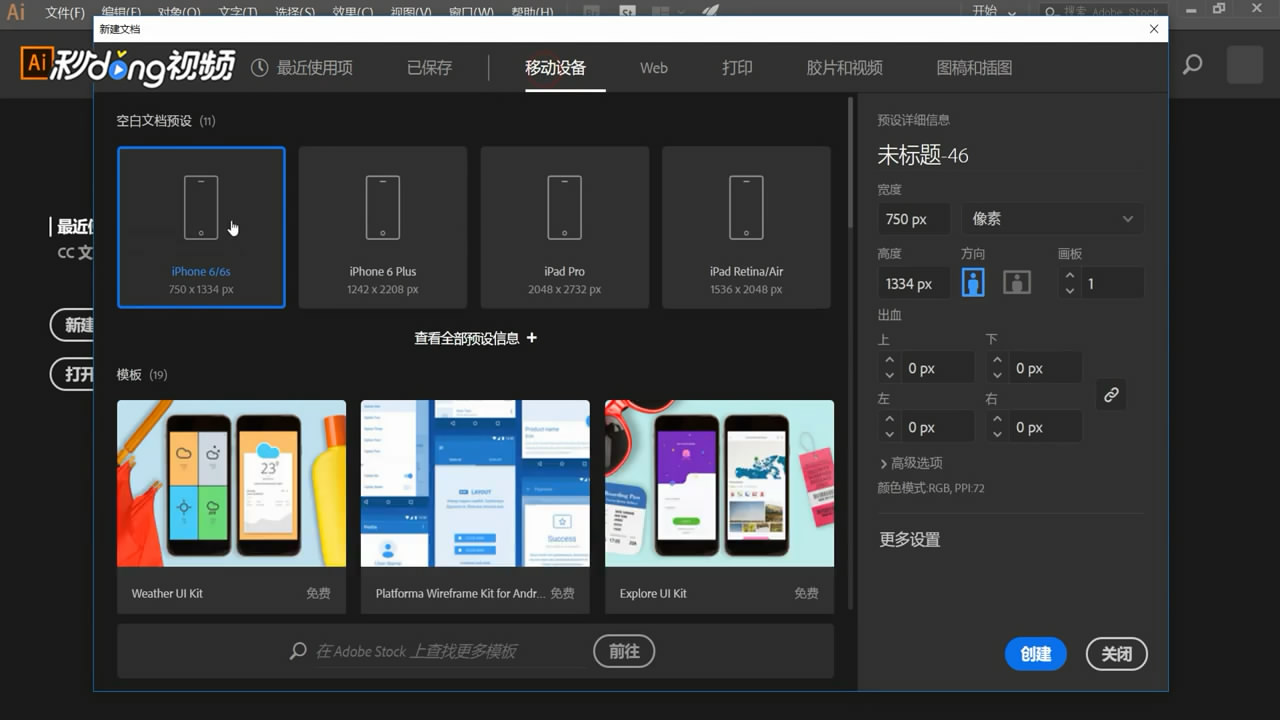The image size is (1280, 720).
Task: Select portrait orientation icon
Action: coord(973,283)
